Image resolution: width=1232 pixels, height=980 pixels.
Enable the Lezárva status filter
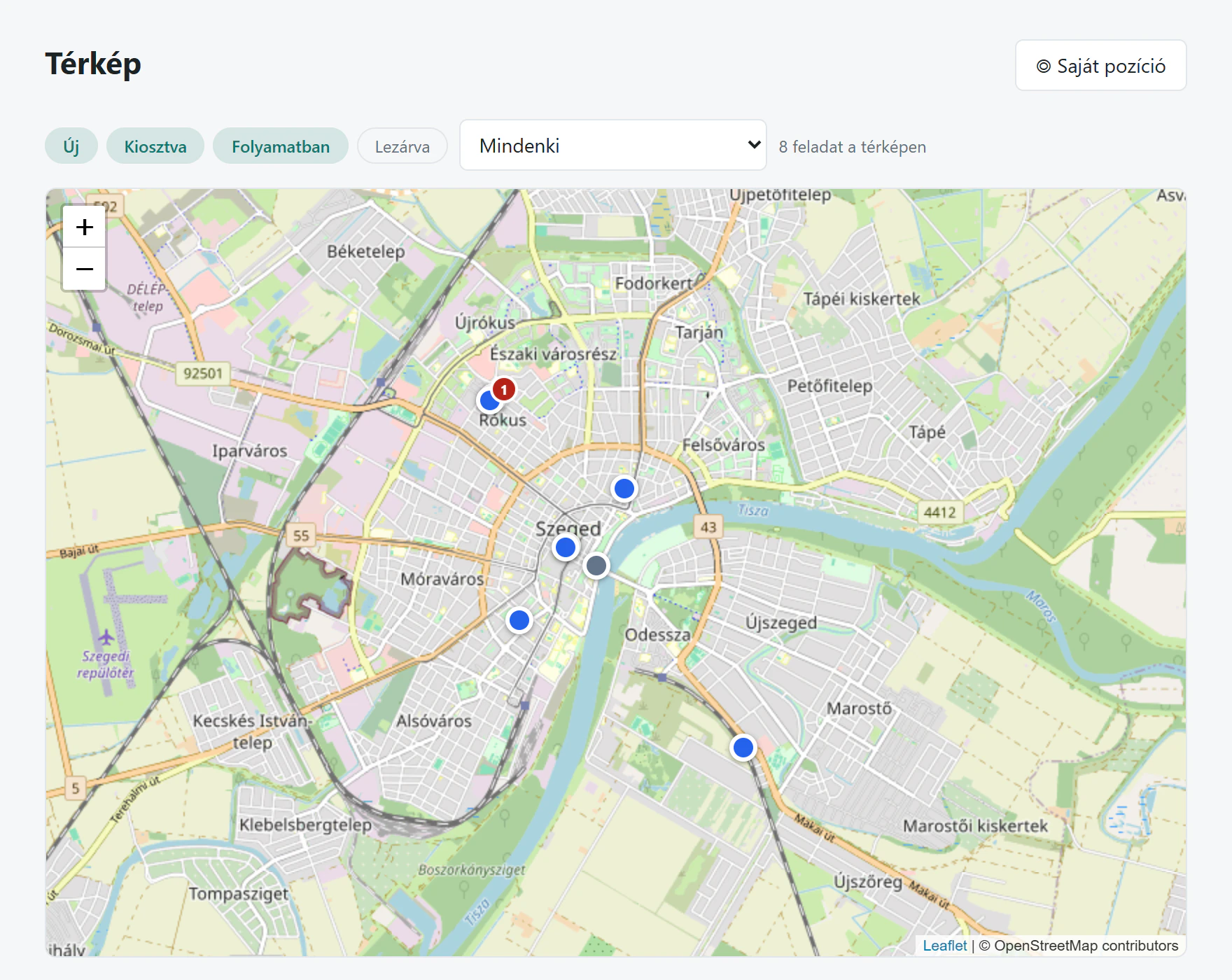pyautogui.click(x=402, y=146)
